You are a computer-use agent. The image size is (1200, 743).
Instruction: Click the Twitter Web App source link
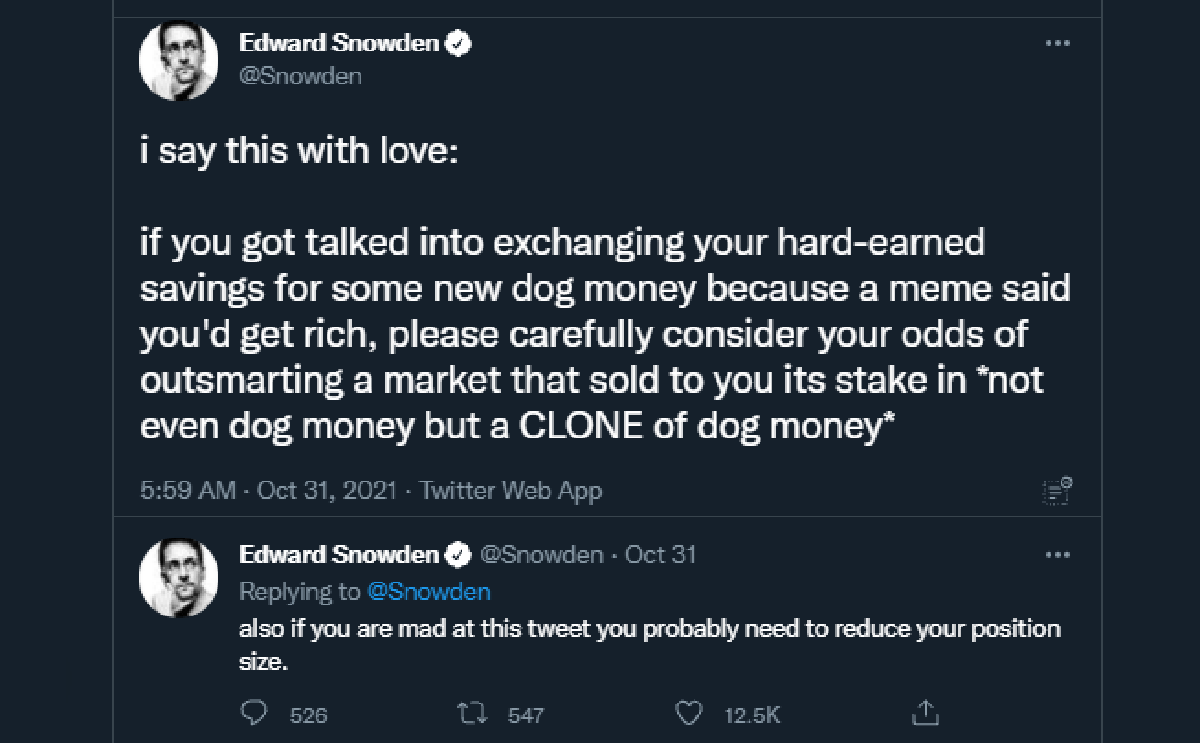(510, 491)
